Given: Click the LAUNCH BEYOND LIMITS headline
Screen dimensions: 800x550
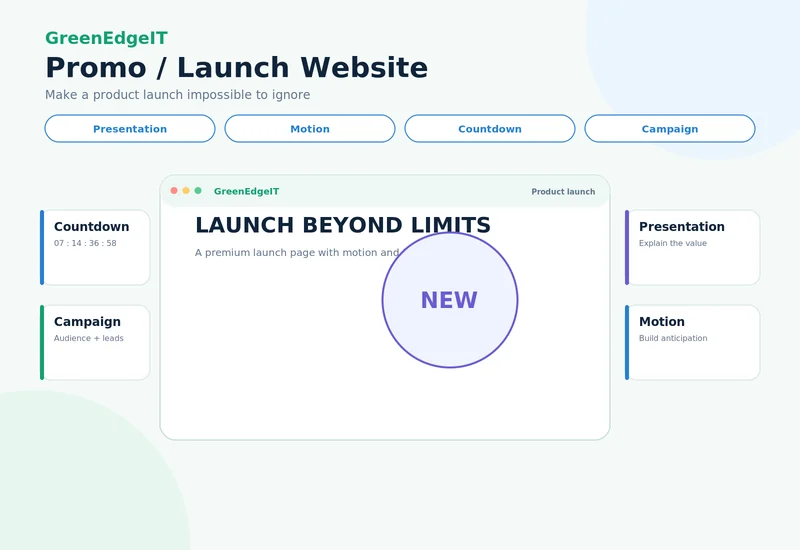Looking at the screenshot, I should (x=343, y=225).
